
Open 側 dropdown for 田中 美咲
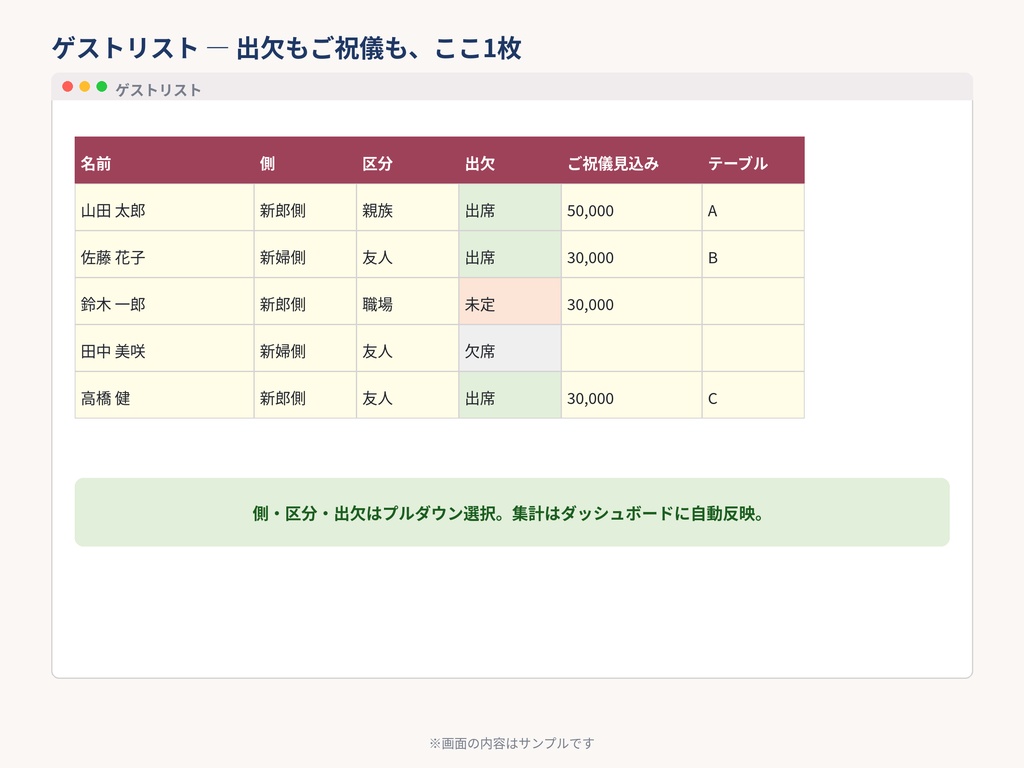(x=305, y=349)
